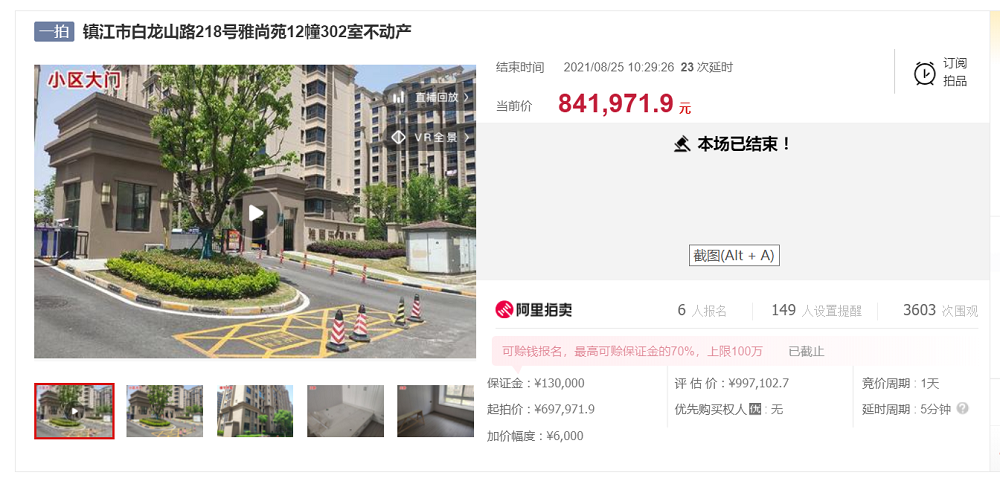Image resolution: width=1000 pixels, height=484 pixels.
Task: Open the VR全景 panorama view
Action: (x=431, y=137)
